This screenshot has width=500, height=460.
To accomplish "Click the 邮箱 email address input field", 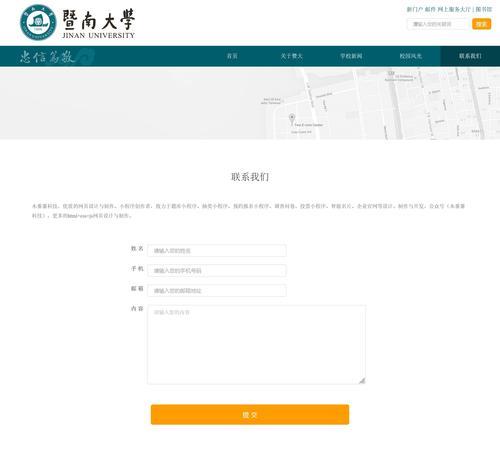I will coord(217,290).
